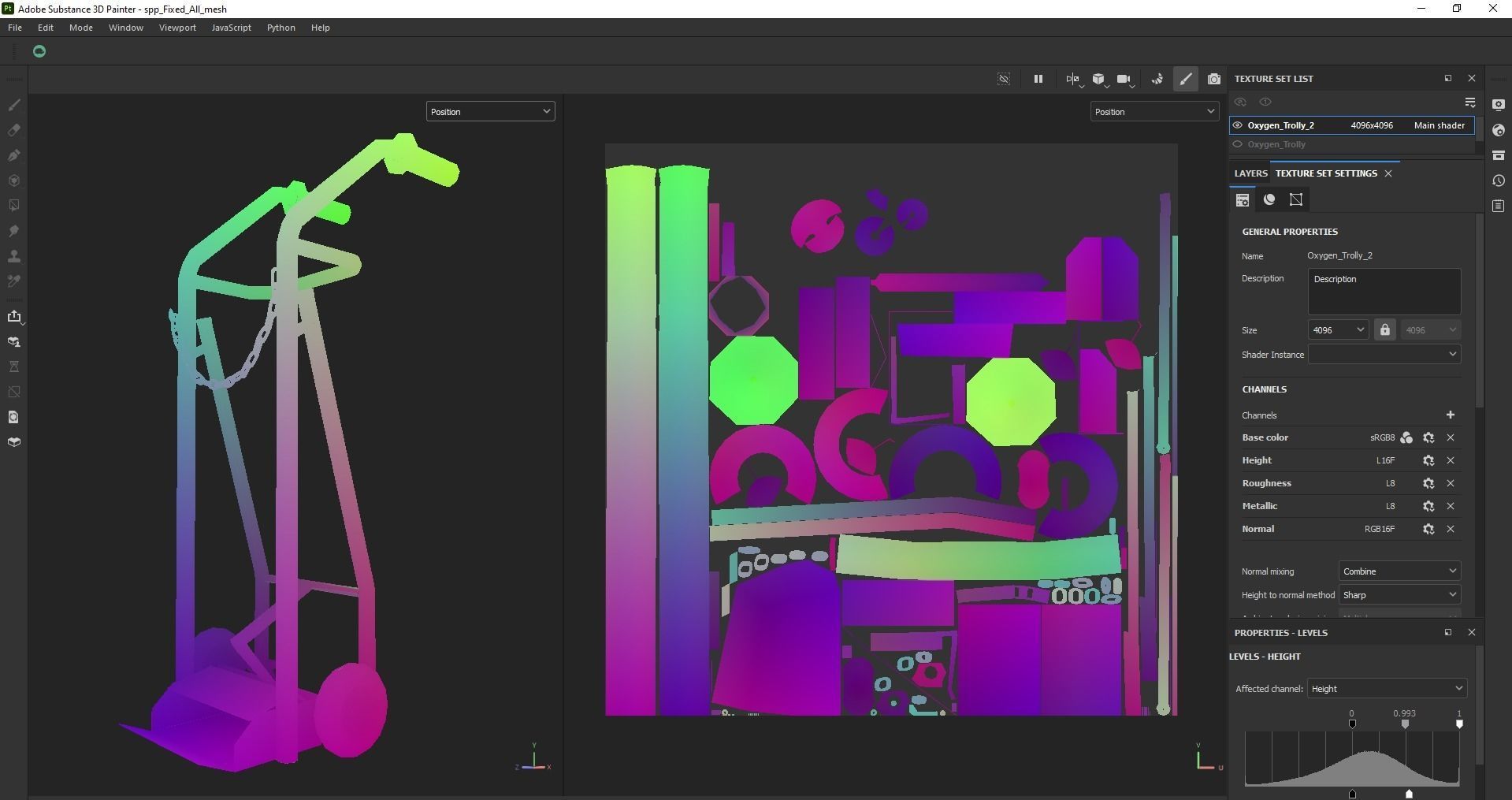Screen dimensions: 1512x800
Task: Open Shader settings in right dock
Action: tap(1499, 130)
